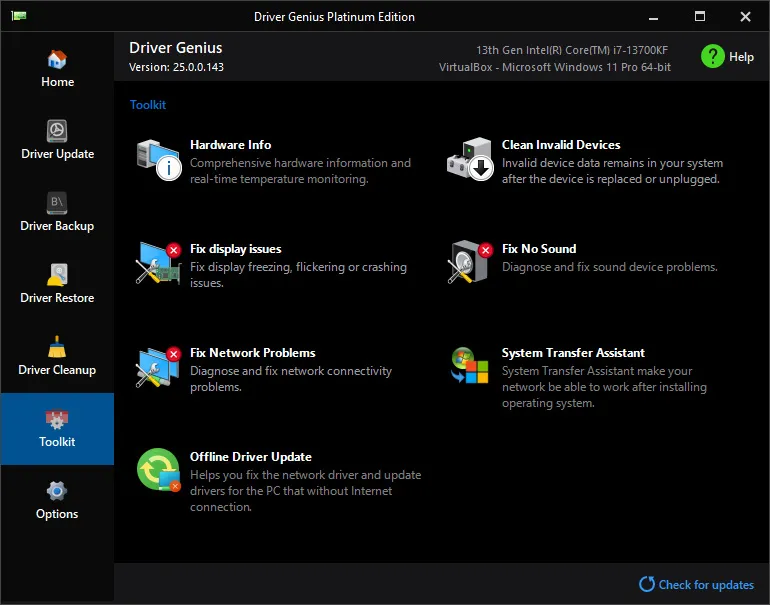The image size is (770, 605).
Task: Switch to the Driver Restore label
Action: (x=57, y=298)
